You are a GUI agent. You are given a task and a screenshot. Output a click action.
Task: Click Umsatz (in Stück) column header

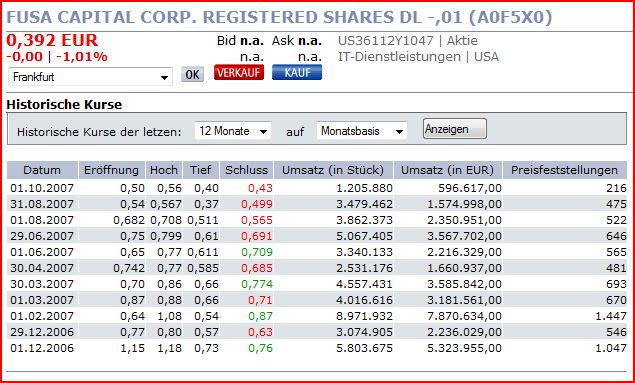coord(333,170)
